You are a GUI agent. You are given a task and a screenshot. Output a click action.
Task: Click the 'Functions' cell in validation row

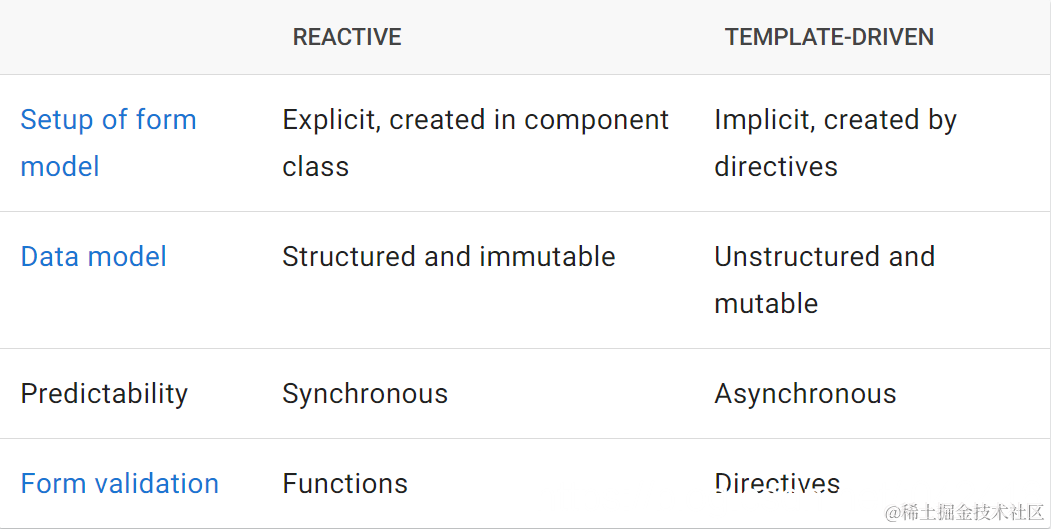(345, 484)
